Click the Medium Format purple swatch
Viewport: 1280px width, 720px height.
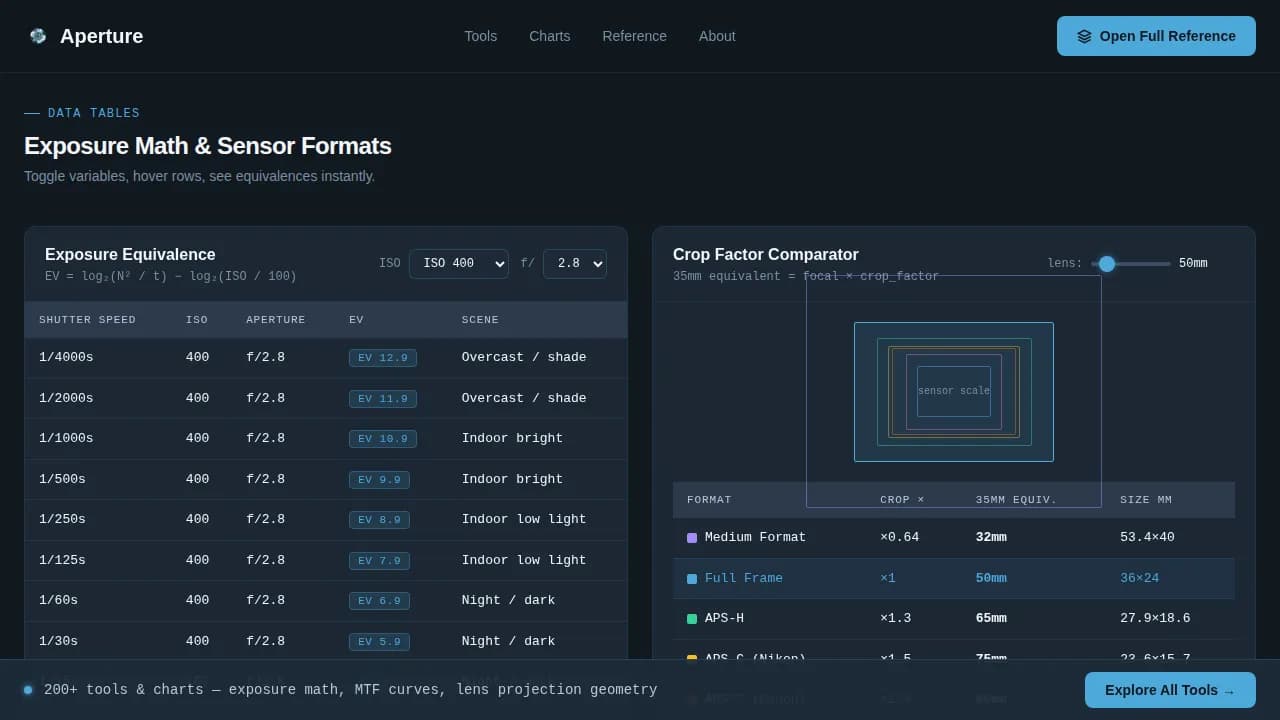[x=692, y=538]
